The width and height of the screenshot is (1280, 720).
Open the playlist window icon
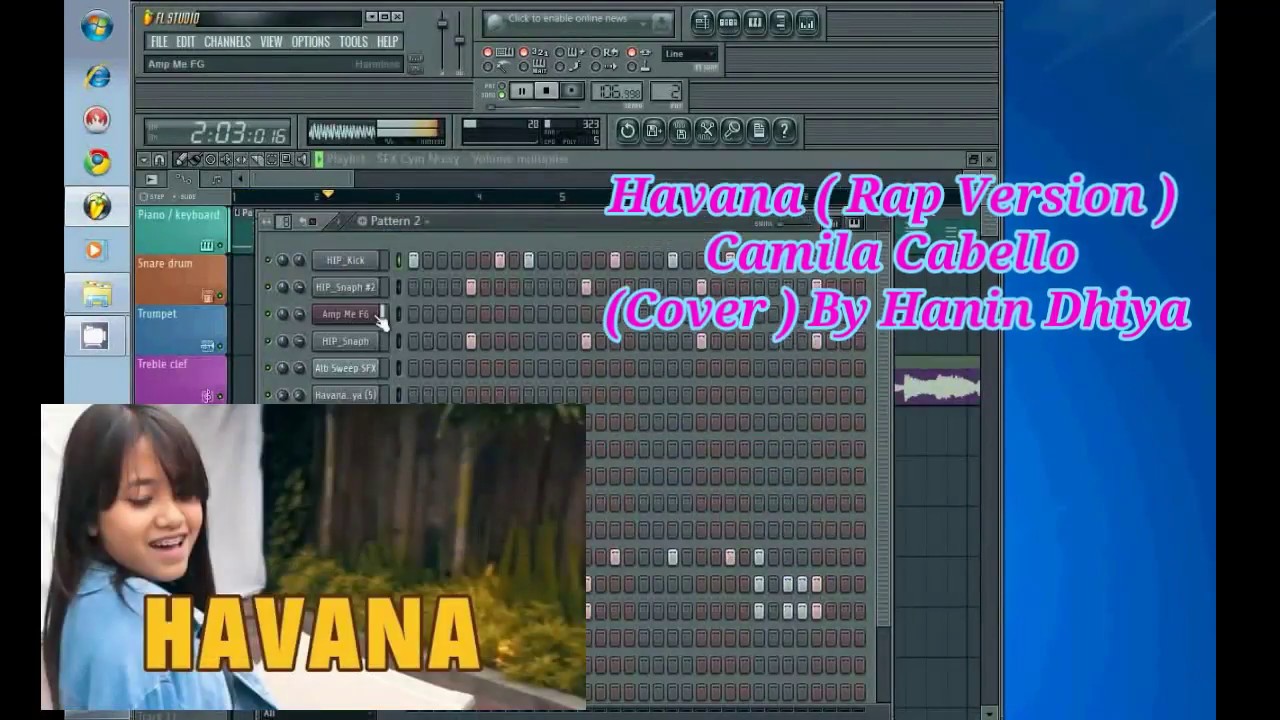702,22
